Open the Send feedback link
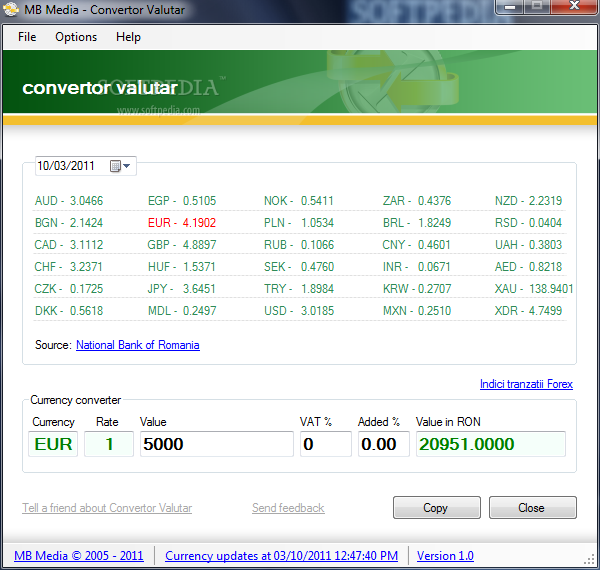The width and height of the screenshot is (600, 570). [288, 508]
